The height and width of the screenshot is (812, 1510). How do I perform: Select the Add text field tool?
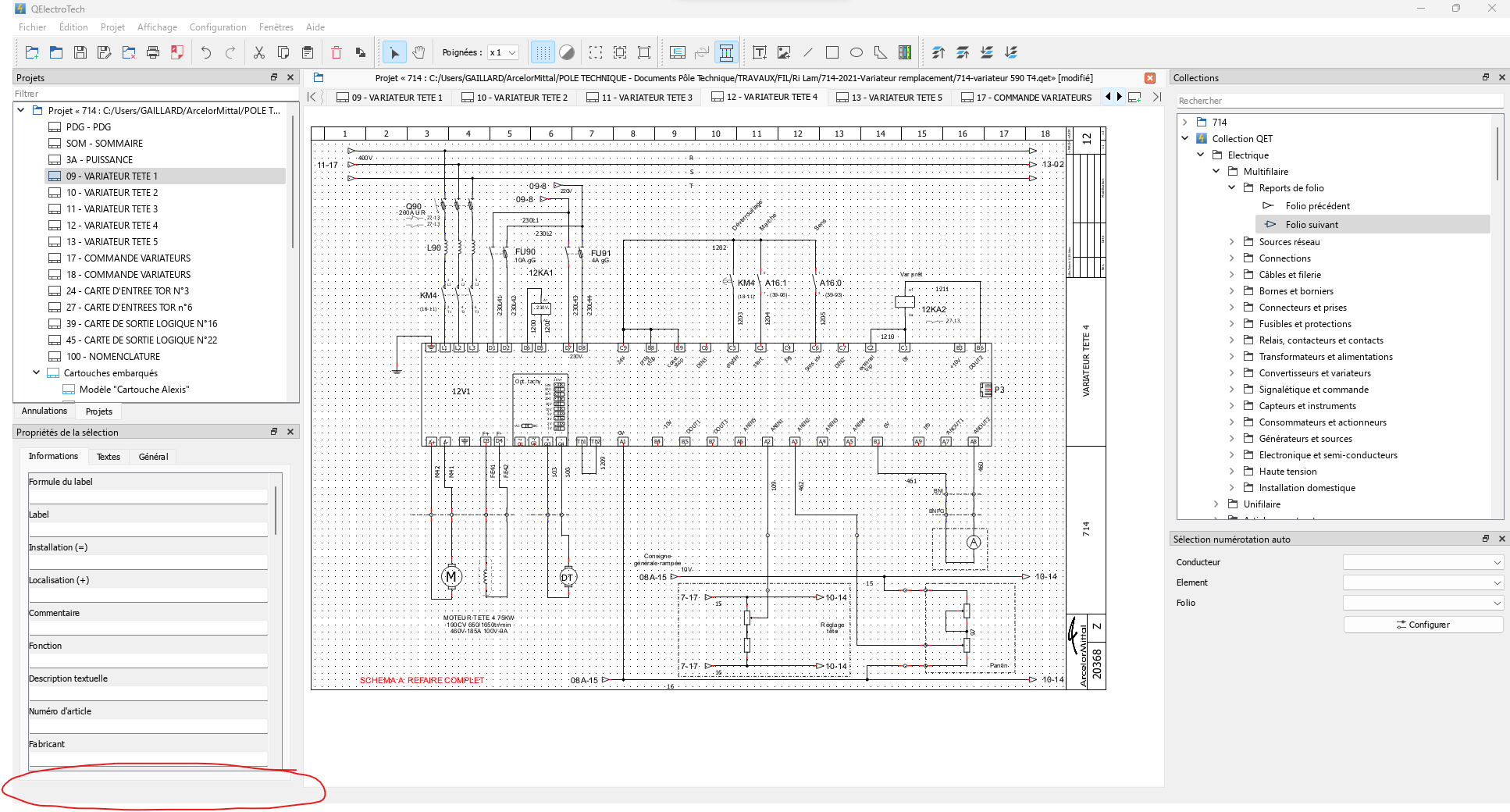(759, 52)
